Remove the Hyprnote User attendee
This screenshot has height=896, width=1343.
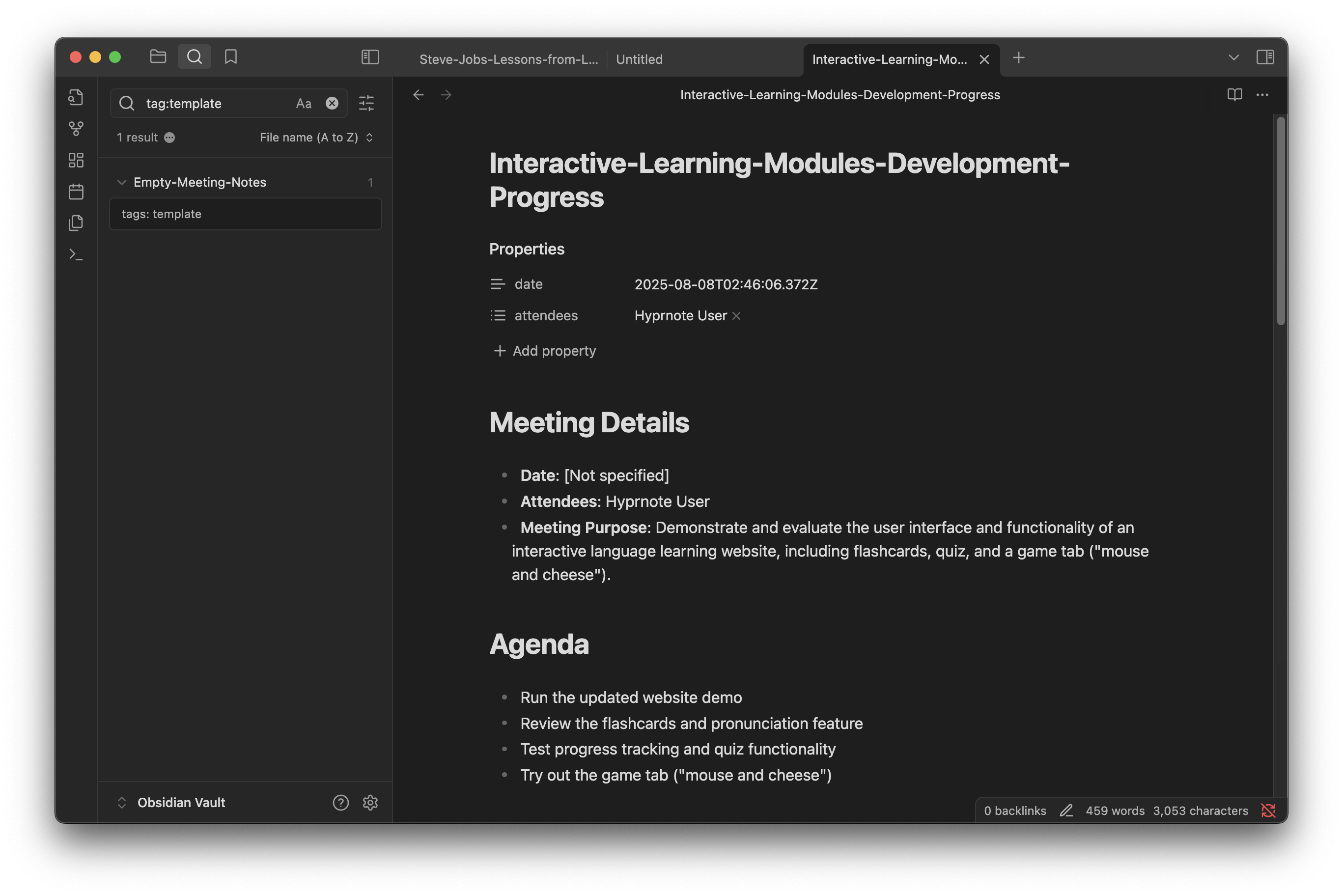click(736, 316)
